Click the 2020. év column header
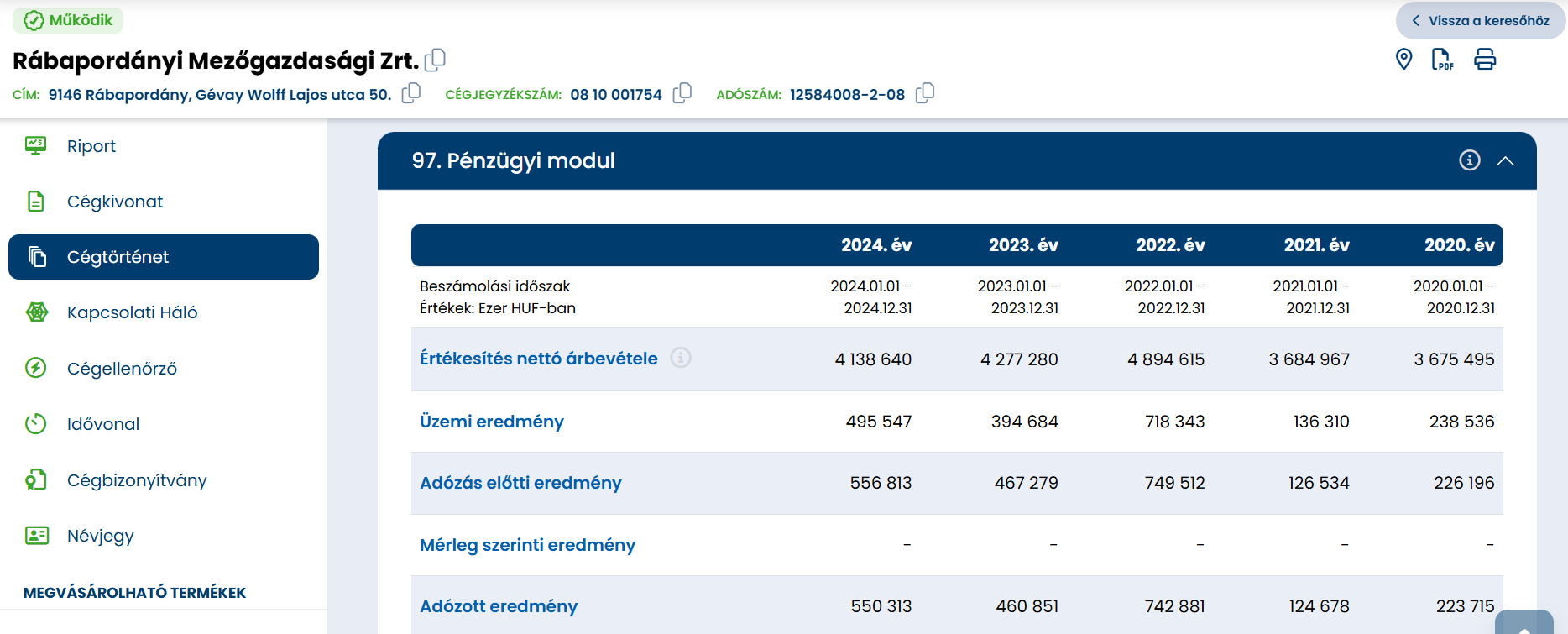1568x634 pixels. [x=1460, y=245]
